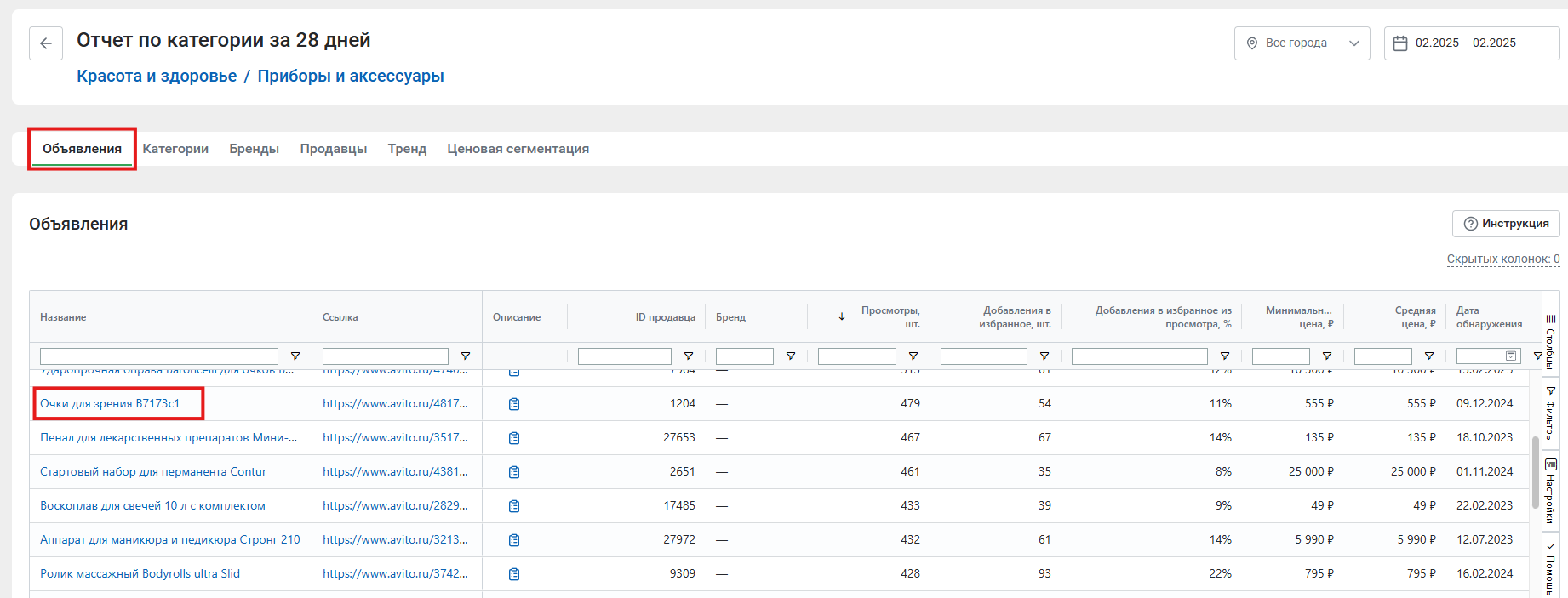Open filter menu for Средняя цена column

(x=1429, y=356)
